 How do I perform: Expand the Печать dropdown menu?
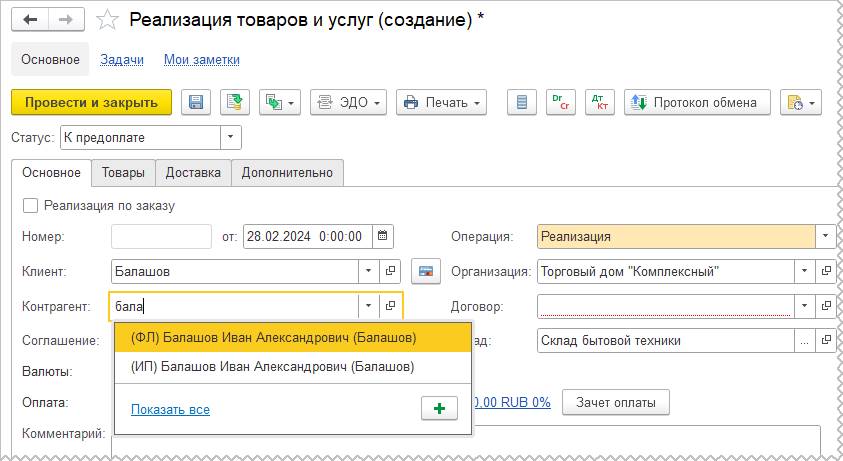click(441, 103)
